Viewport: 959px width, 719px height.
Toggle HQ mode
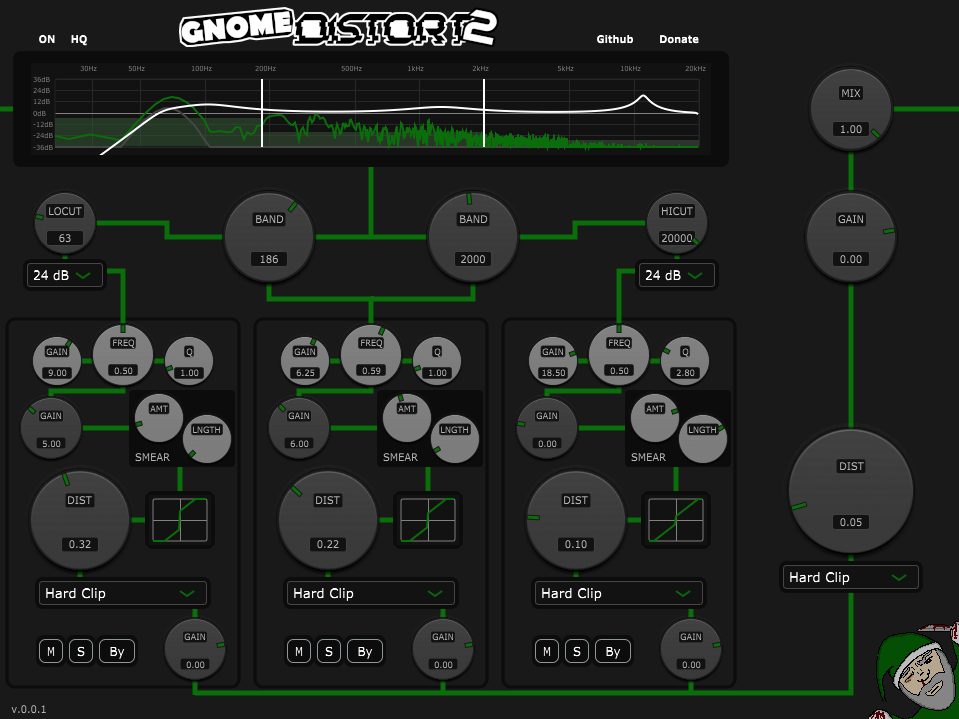tap(79, 39)
